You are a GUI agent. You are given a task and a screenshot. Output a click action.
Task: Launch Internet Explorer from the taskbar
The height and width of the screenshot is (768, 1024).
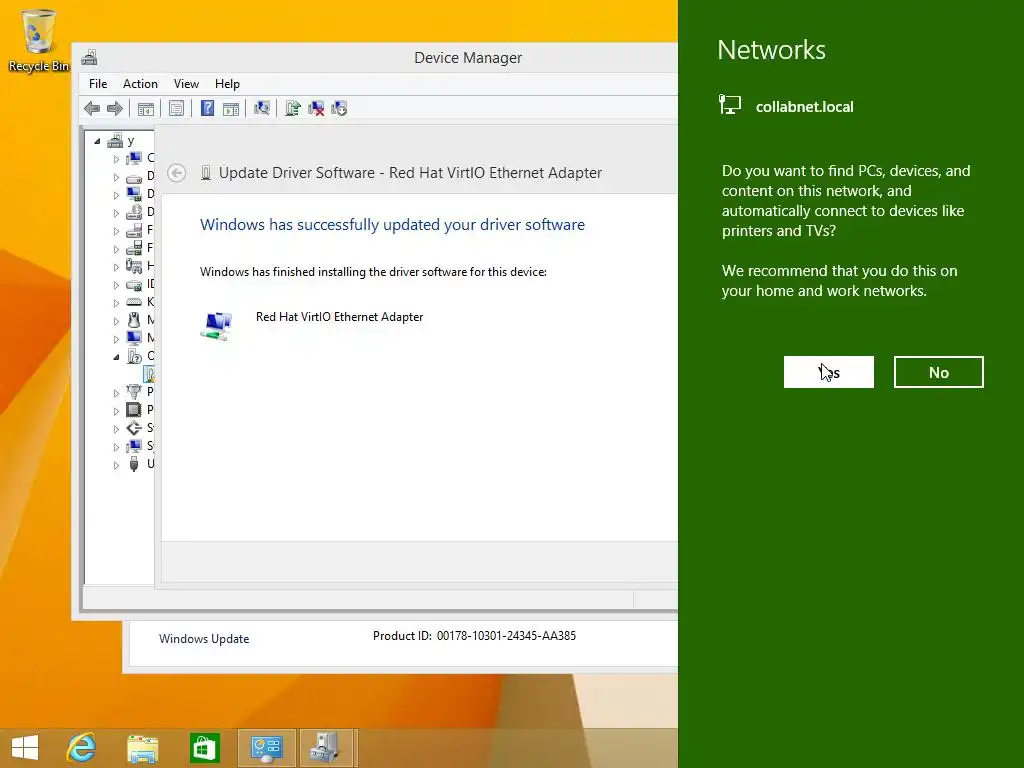coord(81,748)
